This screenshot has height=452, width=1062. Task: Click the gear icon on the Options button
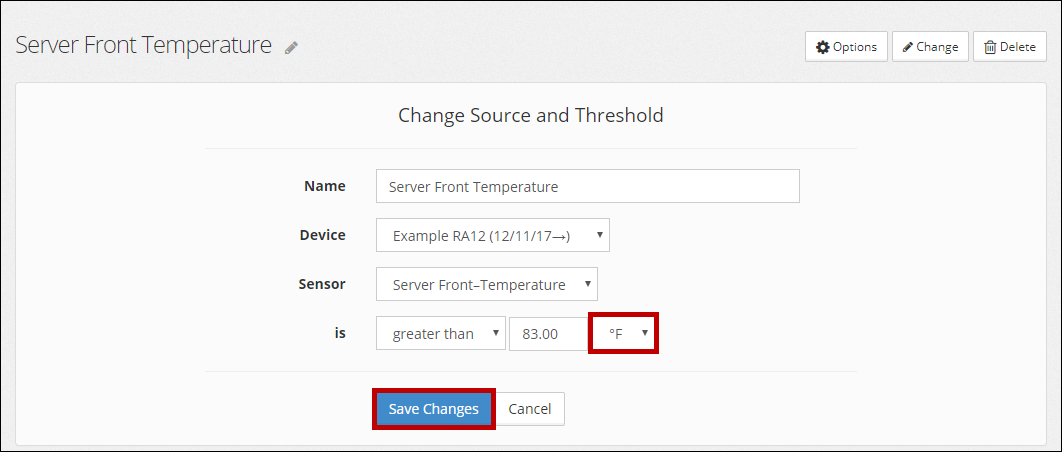click(x=823, y=47)
